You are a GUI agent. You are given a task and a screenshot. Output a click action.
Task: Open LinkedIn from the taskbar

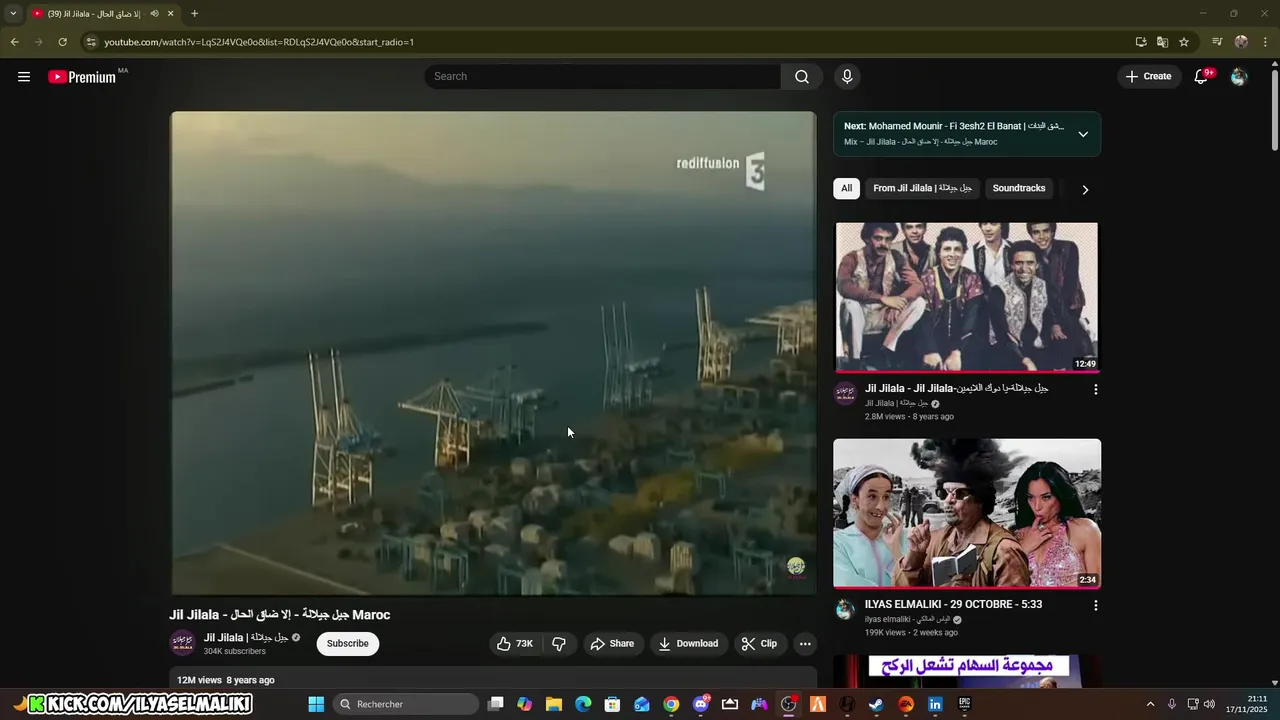tap(935, 704)
